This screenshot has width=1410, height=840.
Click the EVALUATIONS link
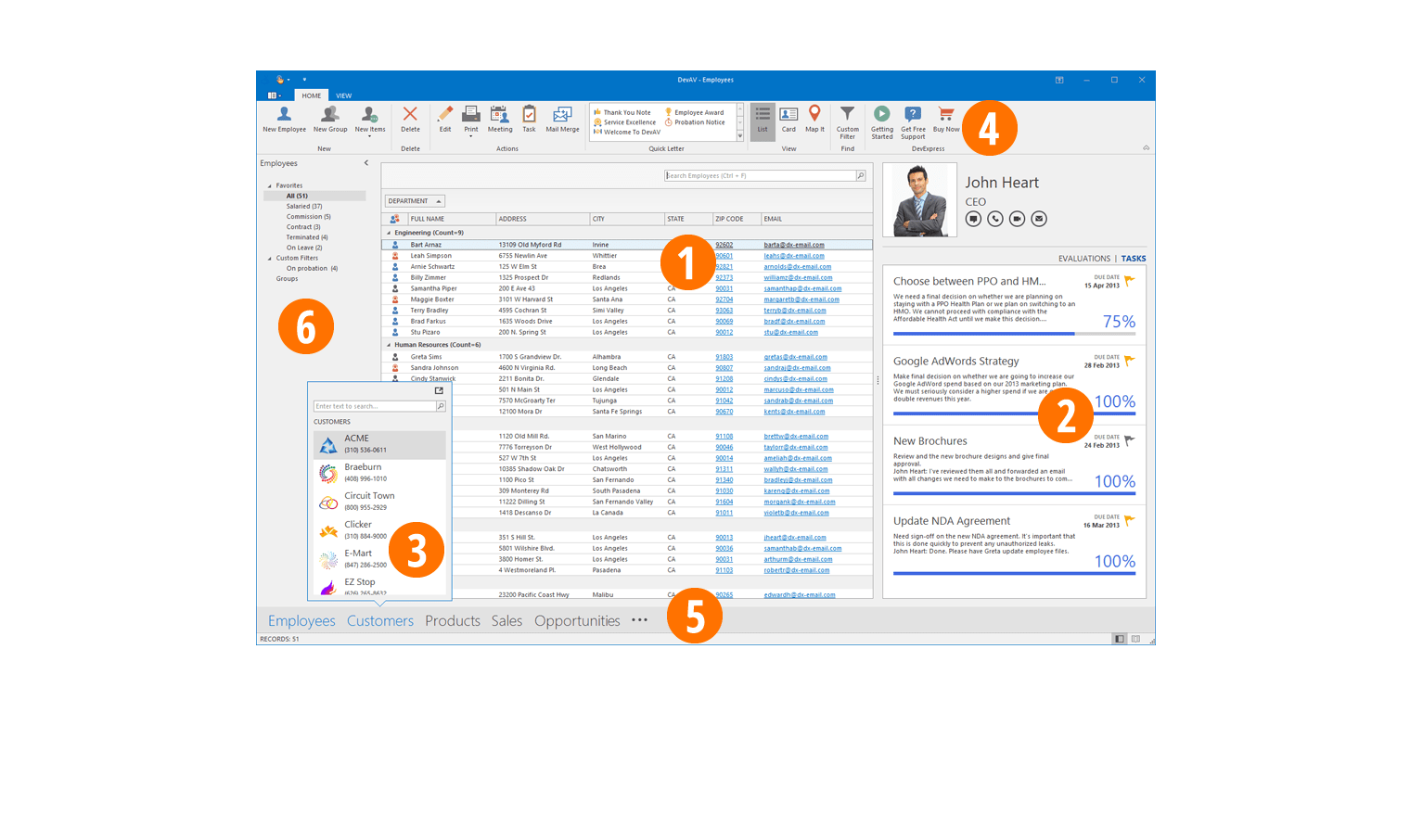[1083, 259]
